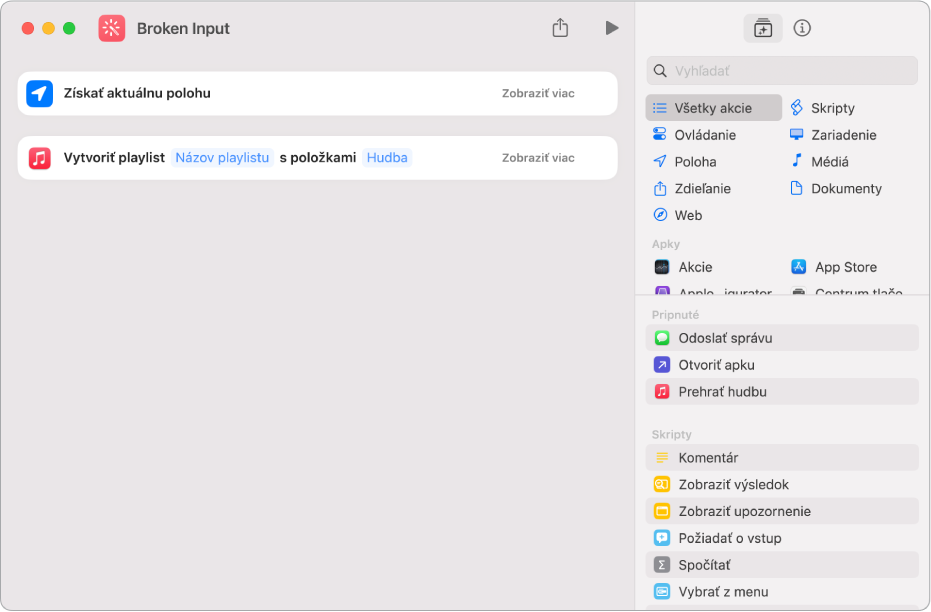Screen dimensions: 931x612
Task: Click the Music icon on Vytvoriť playlist
Action: point(40,158)
